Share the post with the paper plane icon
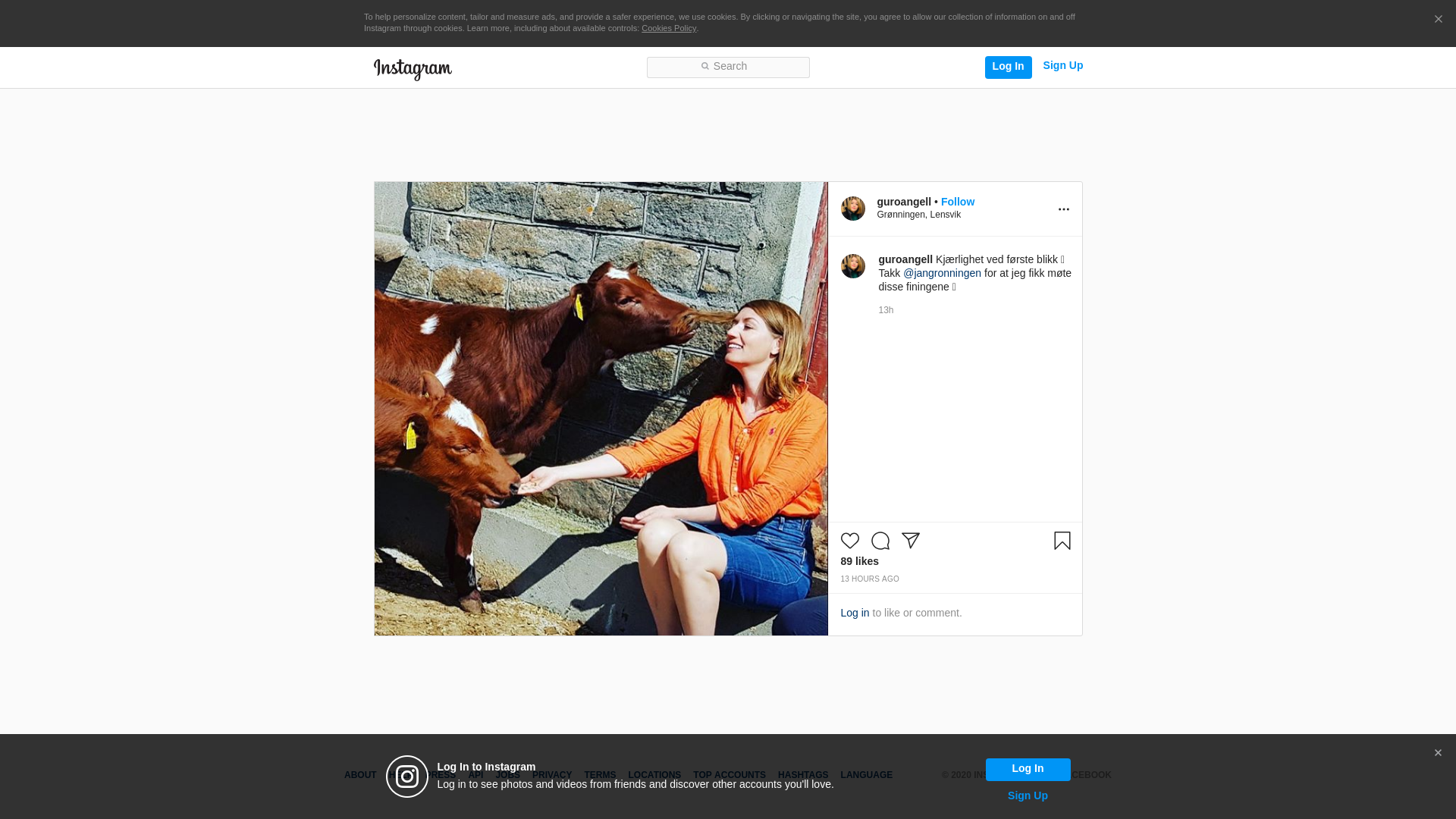1456x819 pixels. [911, 541]
